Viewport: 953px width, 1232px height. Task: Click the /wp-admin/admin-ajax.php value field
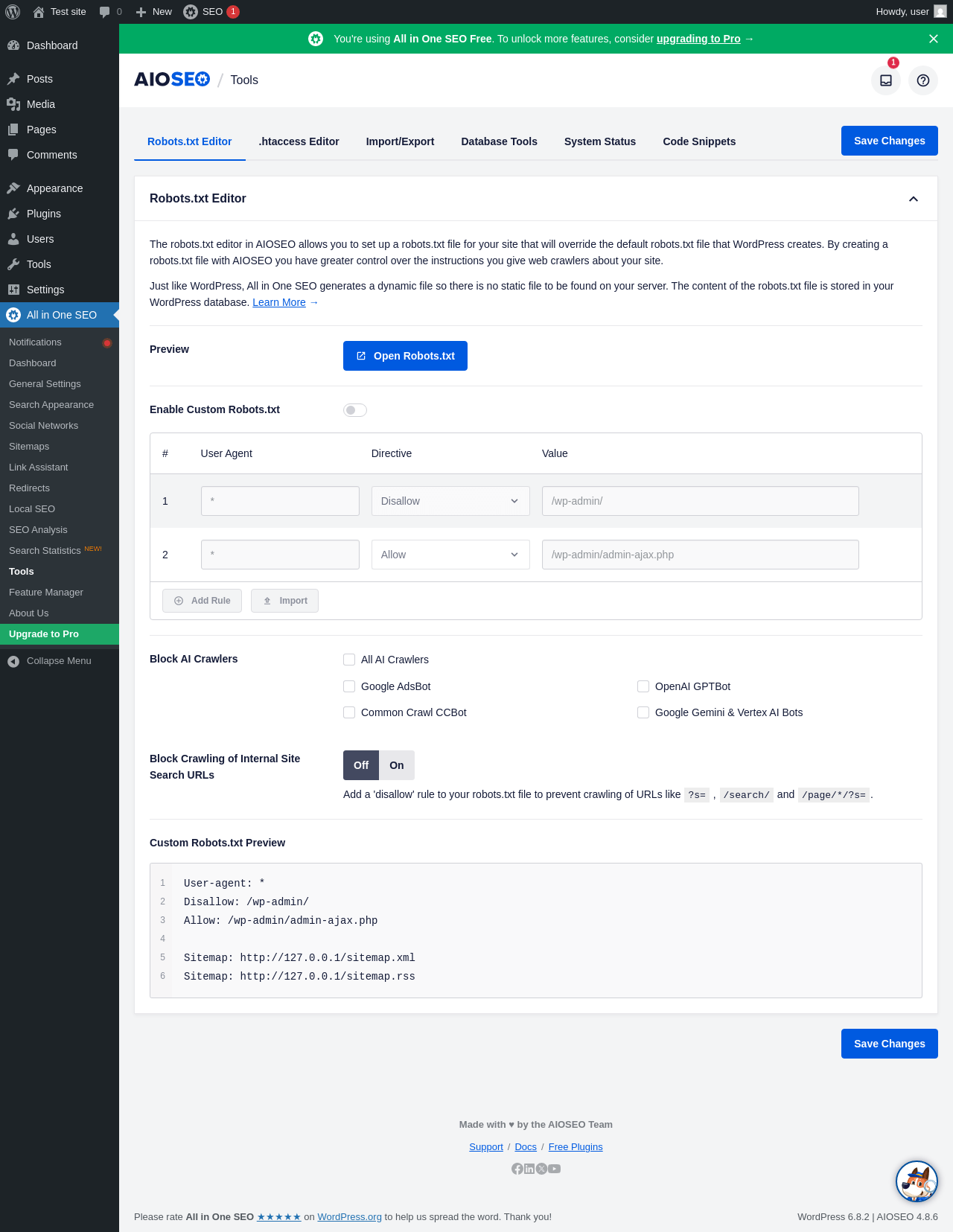pyautogui.click(x=701, y=555)
